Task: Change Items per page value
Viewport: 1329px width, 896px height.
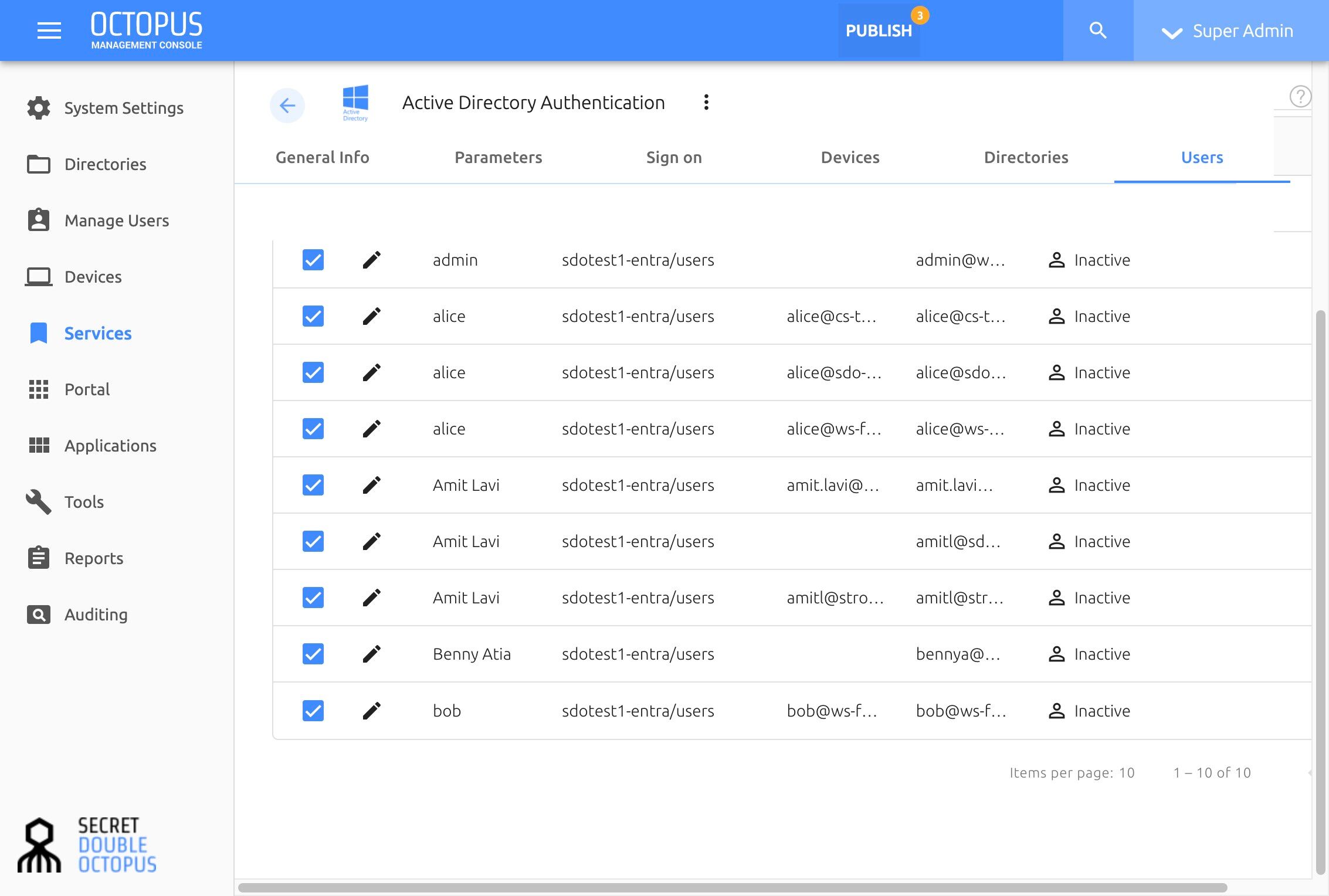Action: 1127,773
